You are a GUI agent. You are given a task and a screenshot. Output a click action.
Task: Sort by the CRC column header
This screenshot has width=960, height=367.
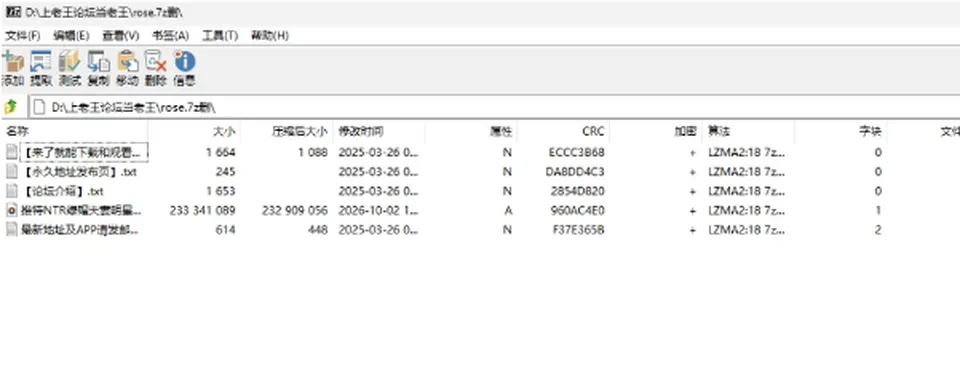click(x=564, y=131)
